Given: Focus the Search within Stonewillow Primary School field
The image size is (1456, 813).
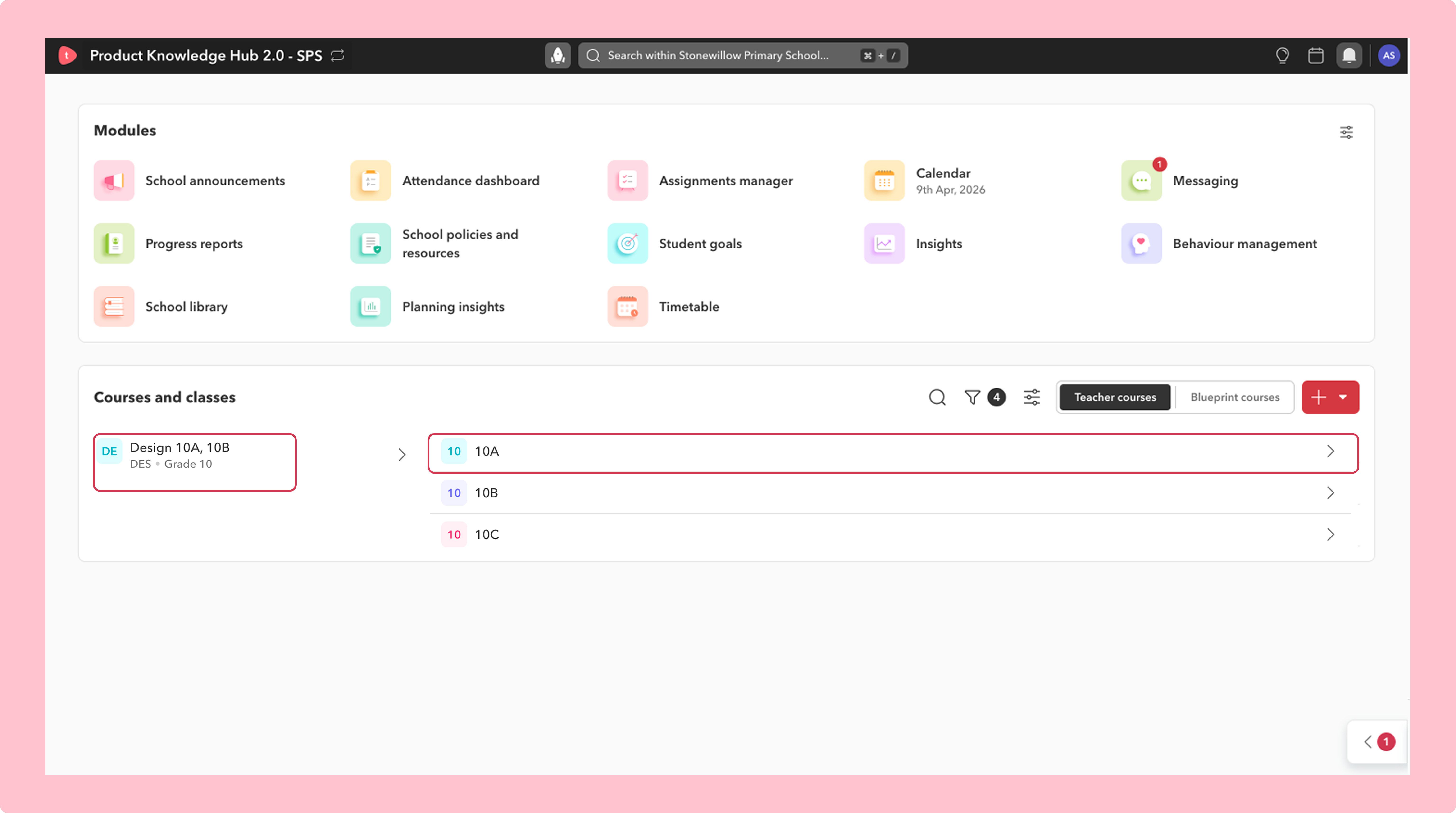Looking at the screenshot, I should point(743,55).
